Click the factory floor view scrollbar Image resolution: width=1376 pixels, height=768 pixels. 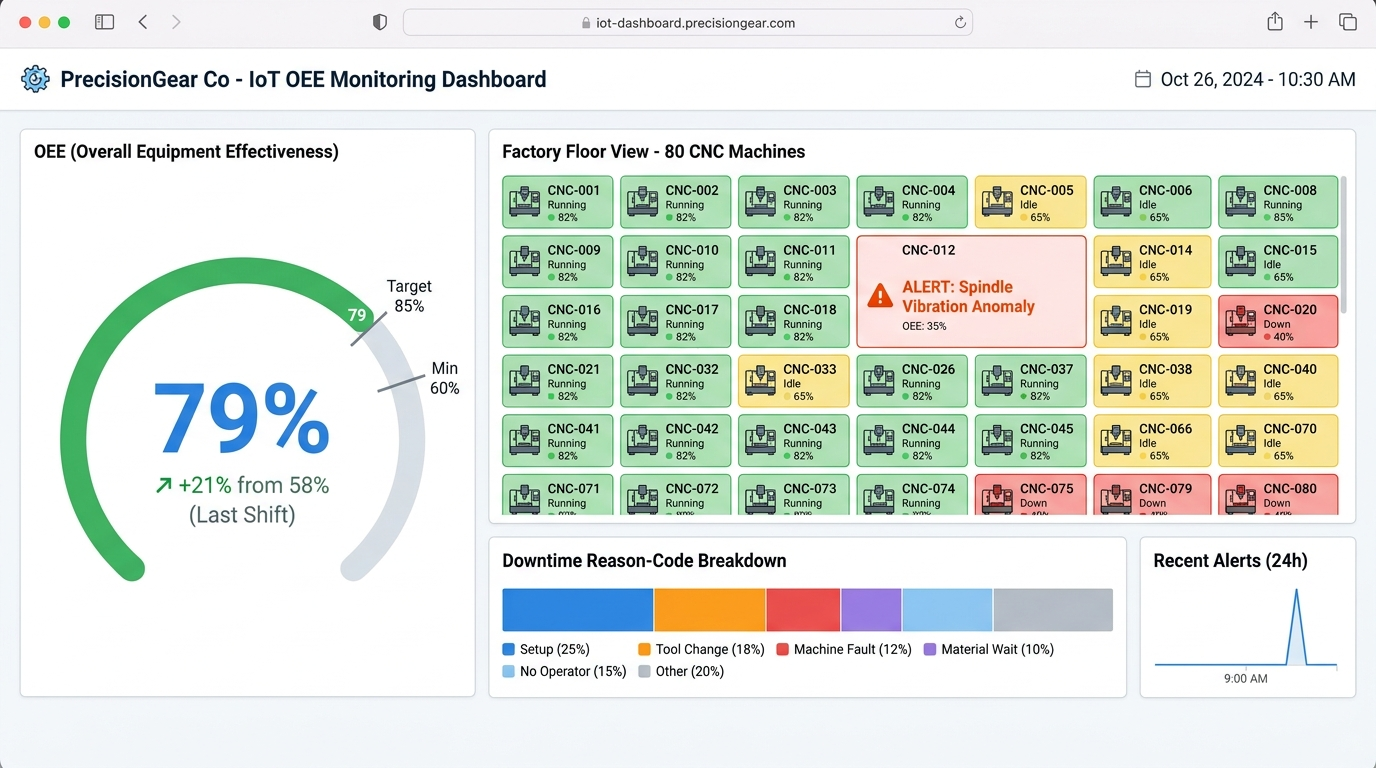pos(1344,244)
